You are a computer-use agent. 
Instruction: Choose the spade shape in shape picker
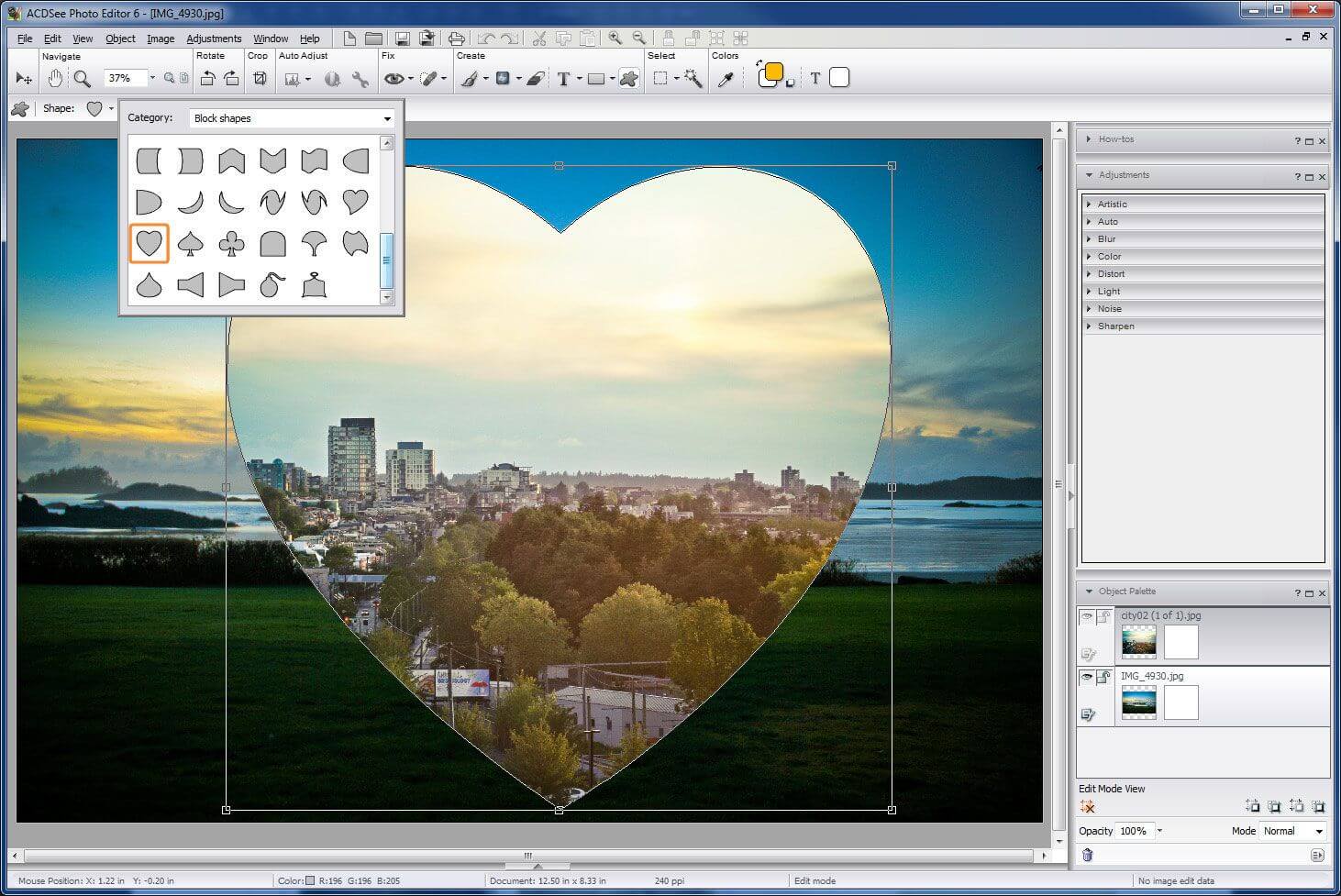click(190, 244)
